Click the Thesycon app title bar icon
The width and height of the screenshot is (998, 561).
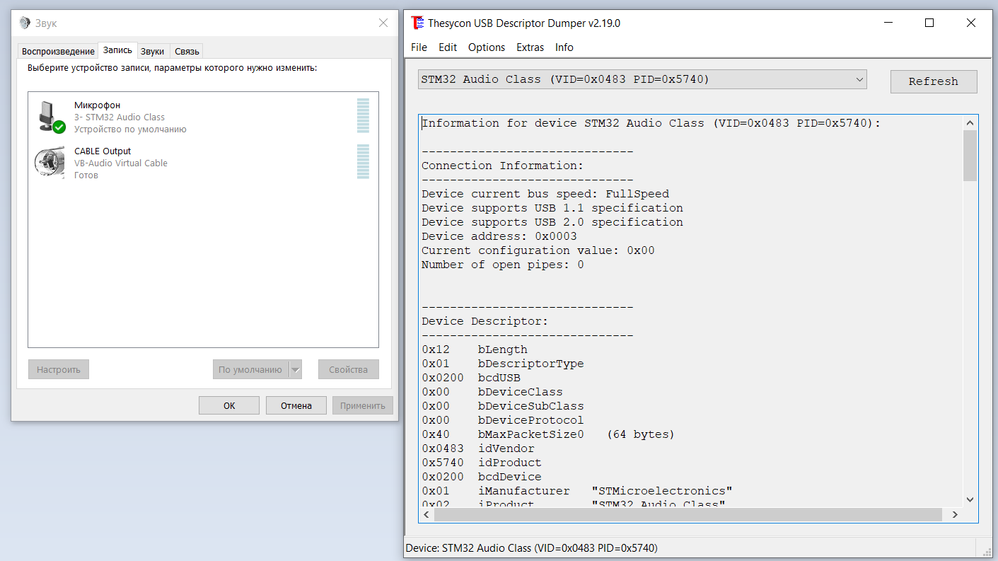pos(418,23)
